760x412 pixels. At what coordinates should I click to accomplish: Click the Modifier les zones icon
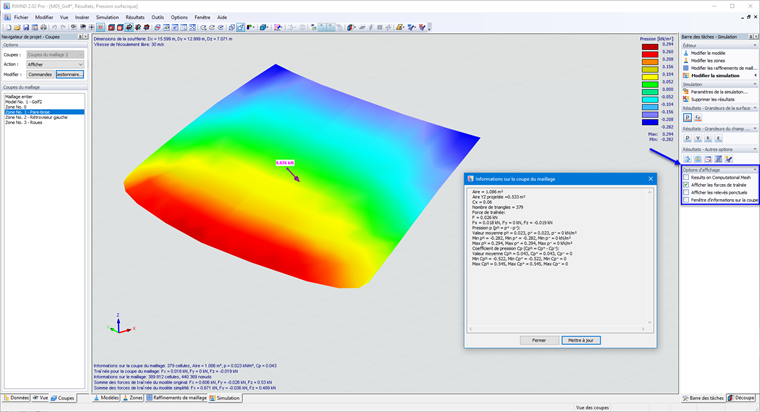tap(686, 61)
